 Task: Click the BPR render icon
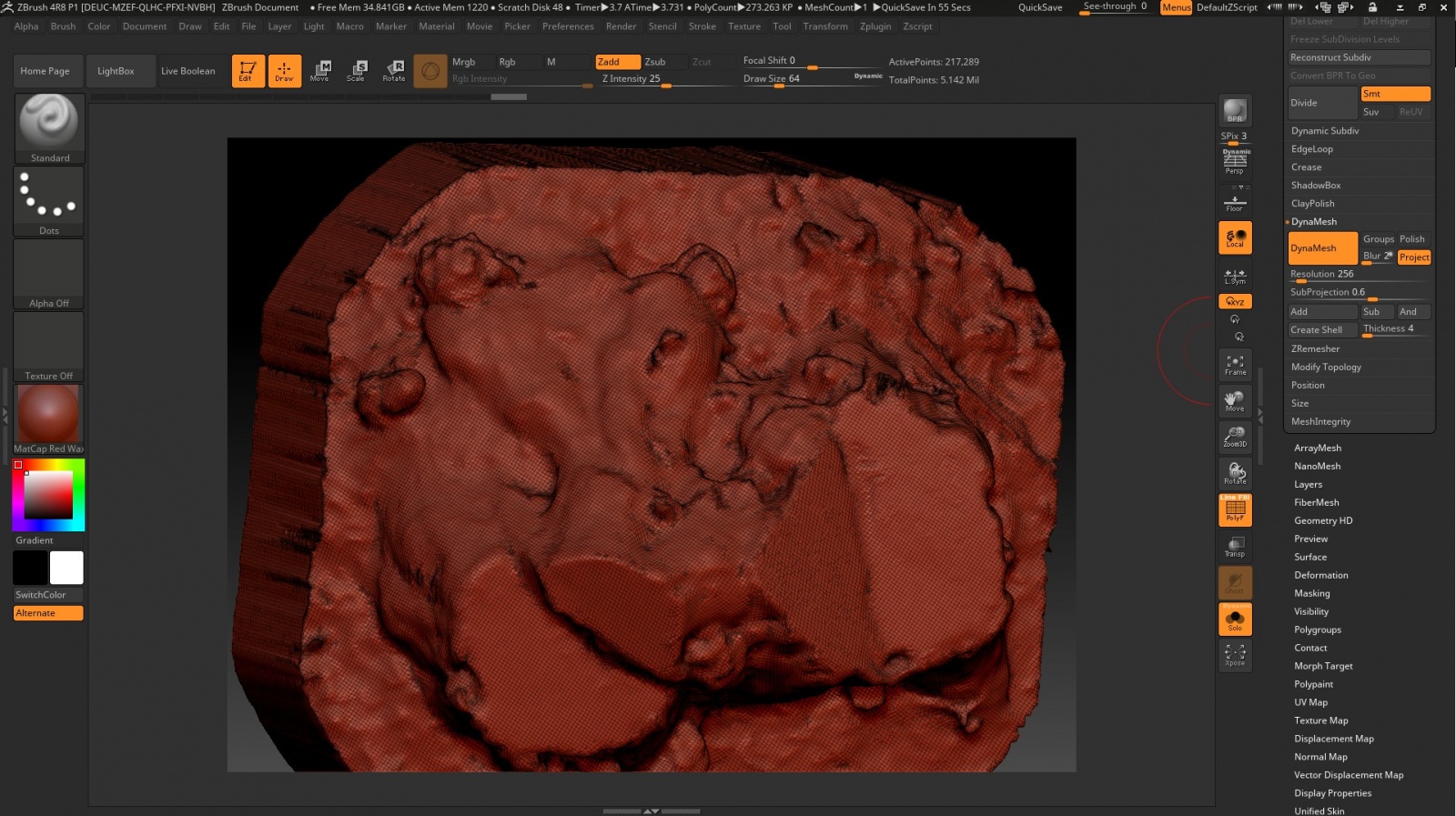(x=1235, y=111)
